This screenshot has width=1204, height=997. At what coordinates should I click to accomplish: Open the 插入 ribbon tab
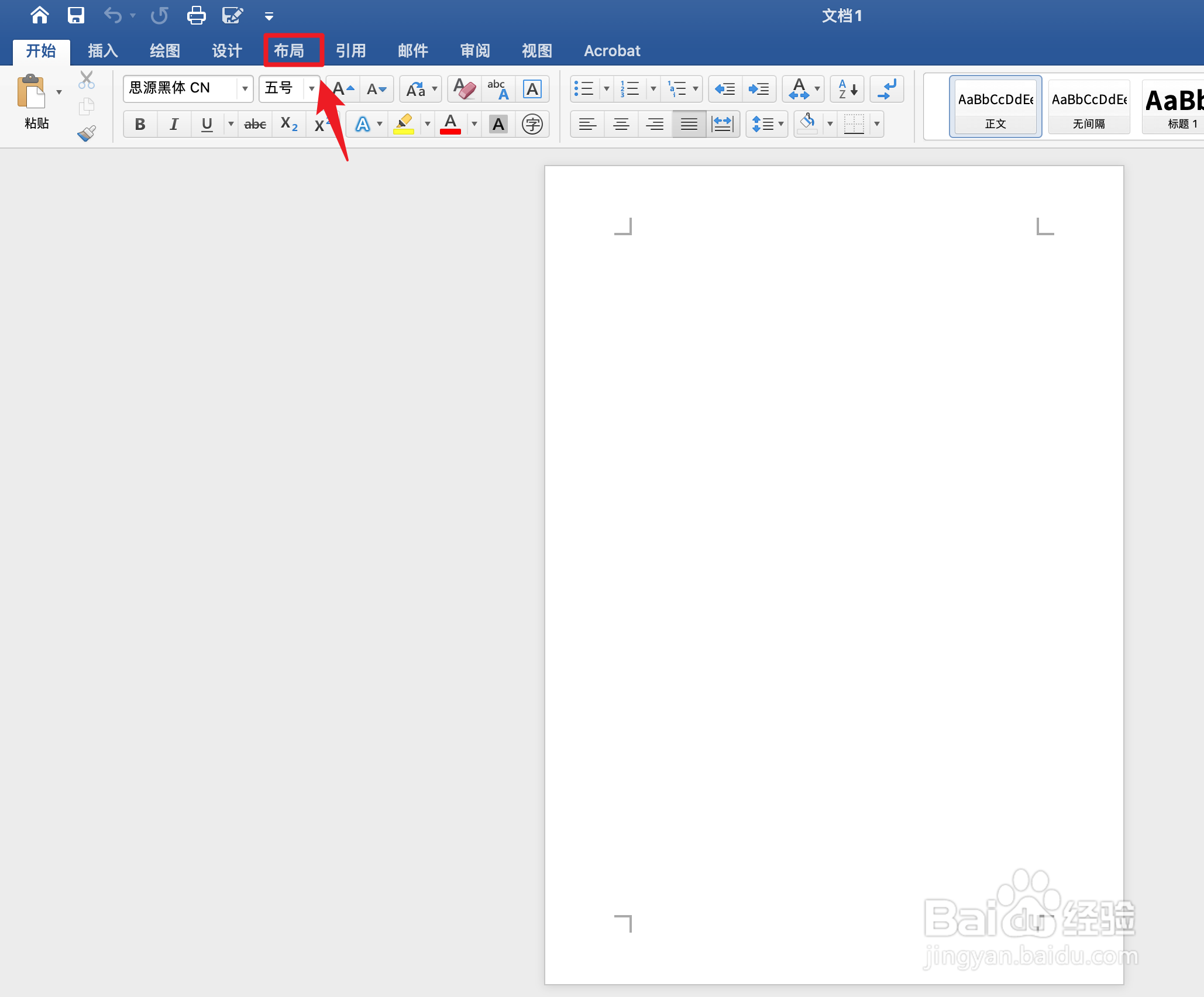click(103, 51)
